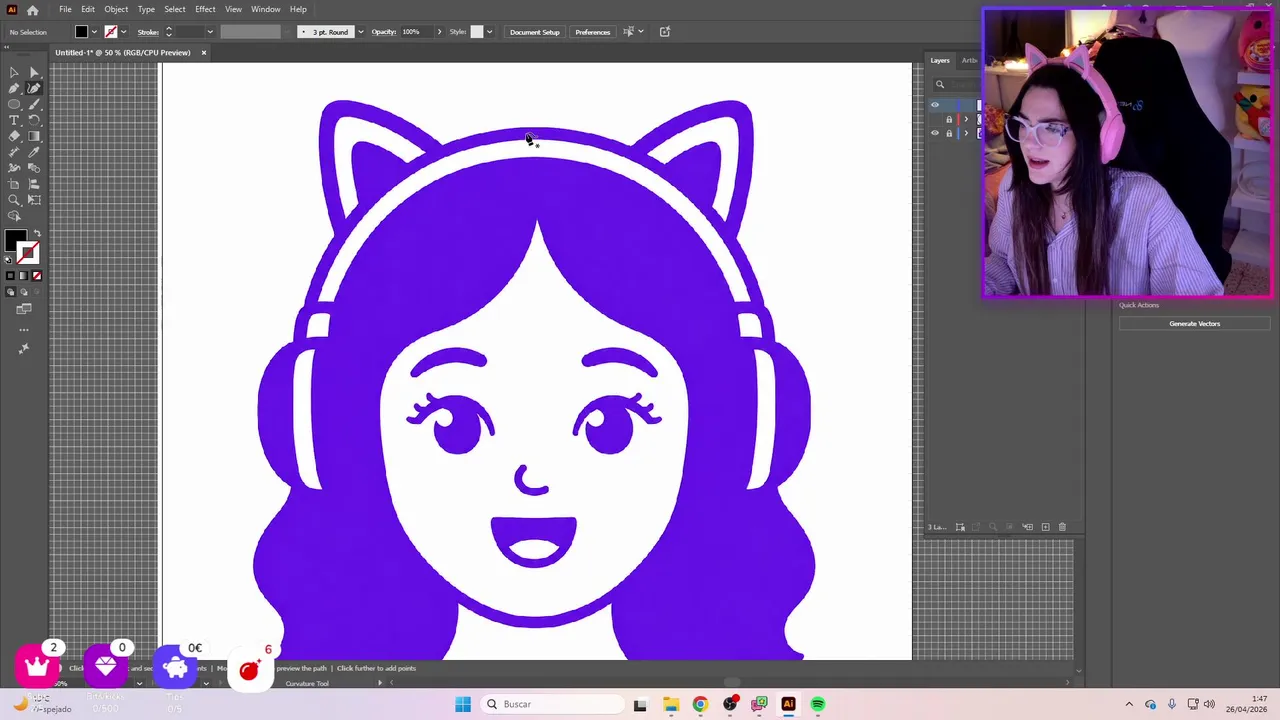Reset to default fill and stroke
The height and width of the screenshot is (720, 1280).
9,259
